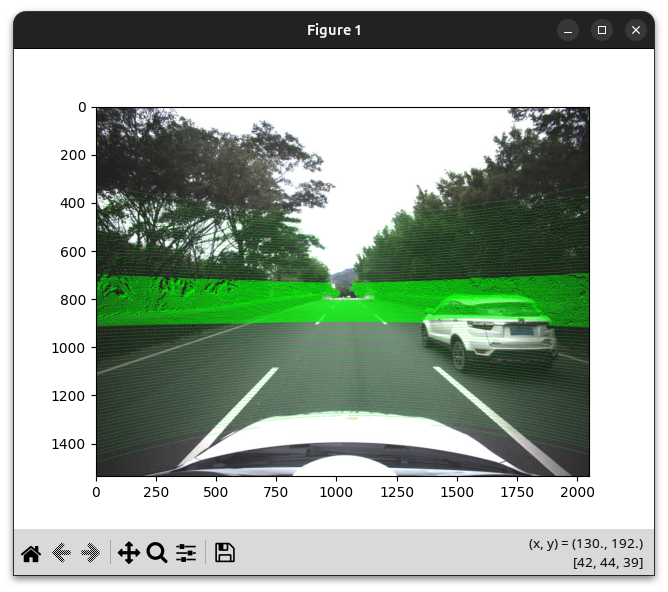Close the Figure 1 window

click(x=636, y=30)
